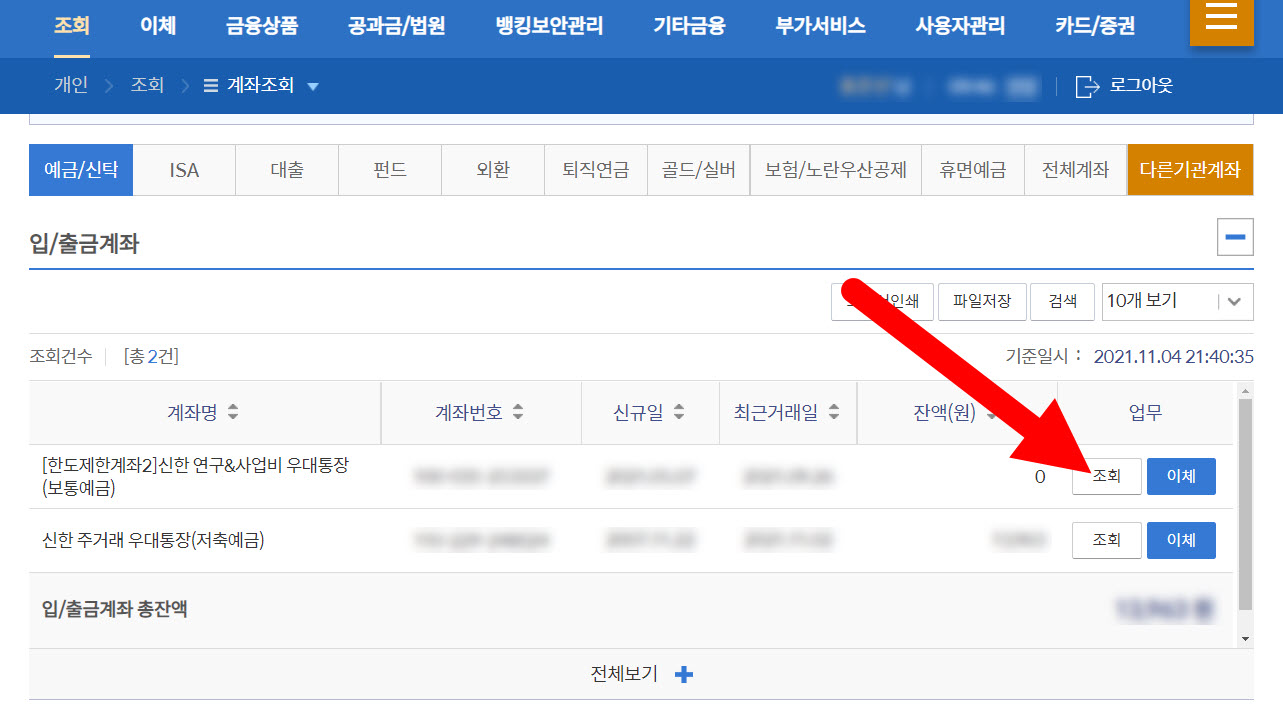
Task: Click 이체 for 신한 연구&사업비 우대통장
Action: 1181,477
